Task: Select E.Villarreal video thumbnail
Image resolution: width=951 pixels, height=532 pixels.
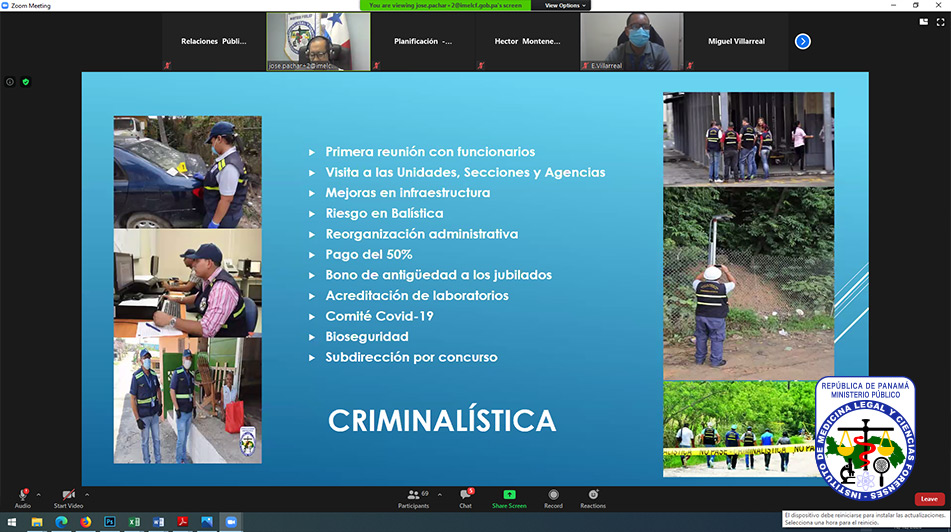Action: point(632,41)
